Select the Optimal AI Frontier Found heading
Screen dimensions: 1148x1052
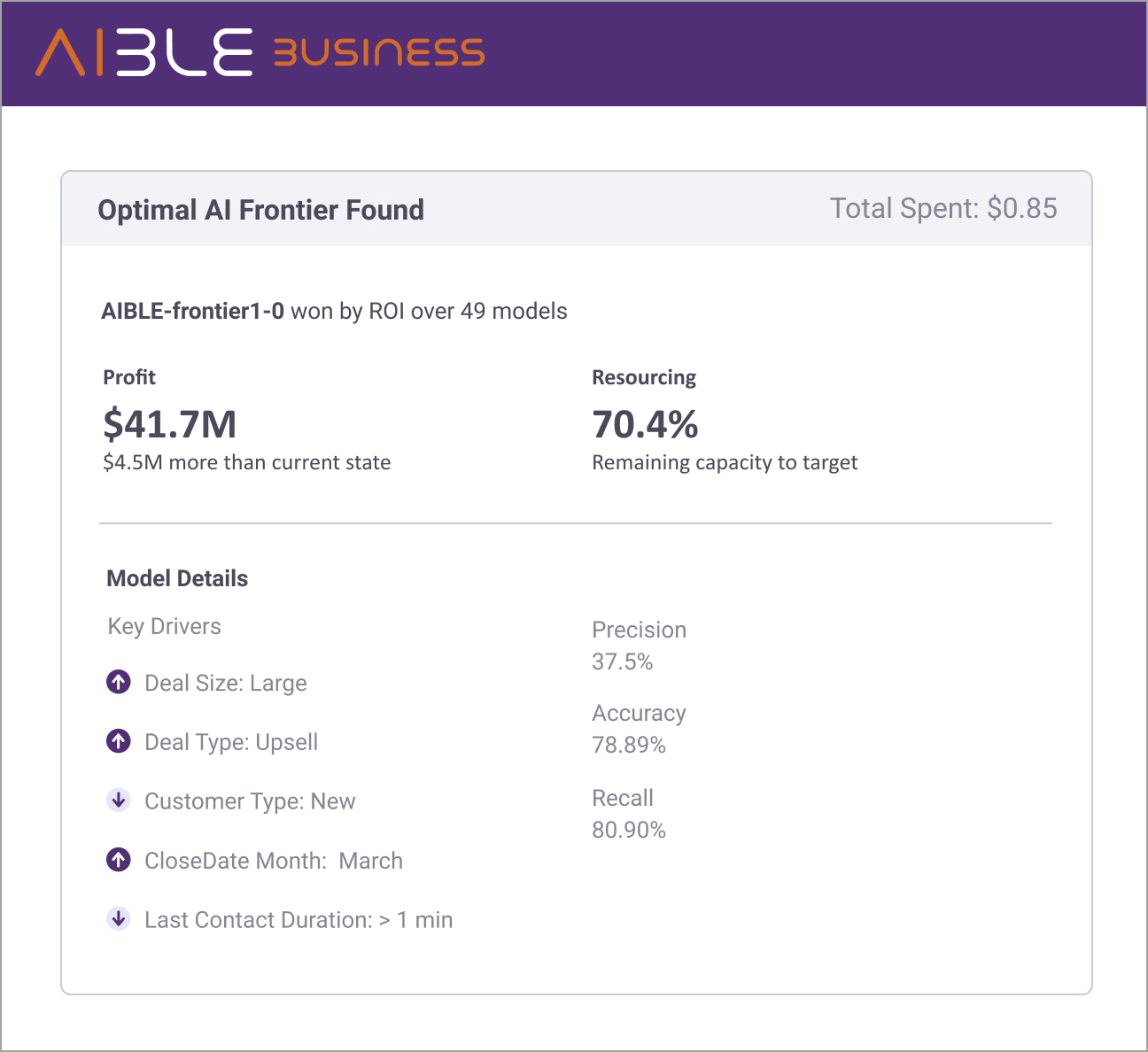point(261,210)
